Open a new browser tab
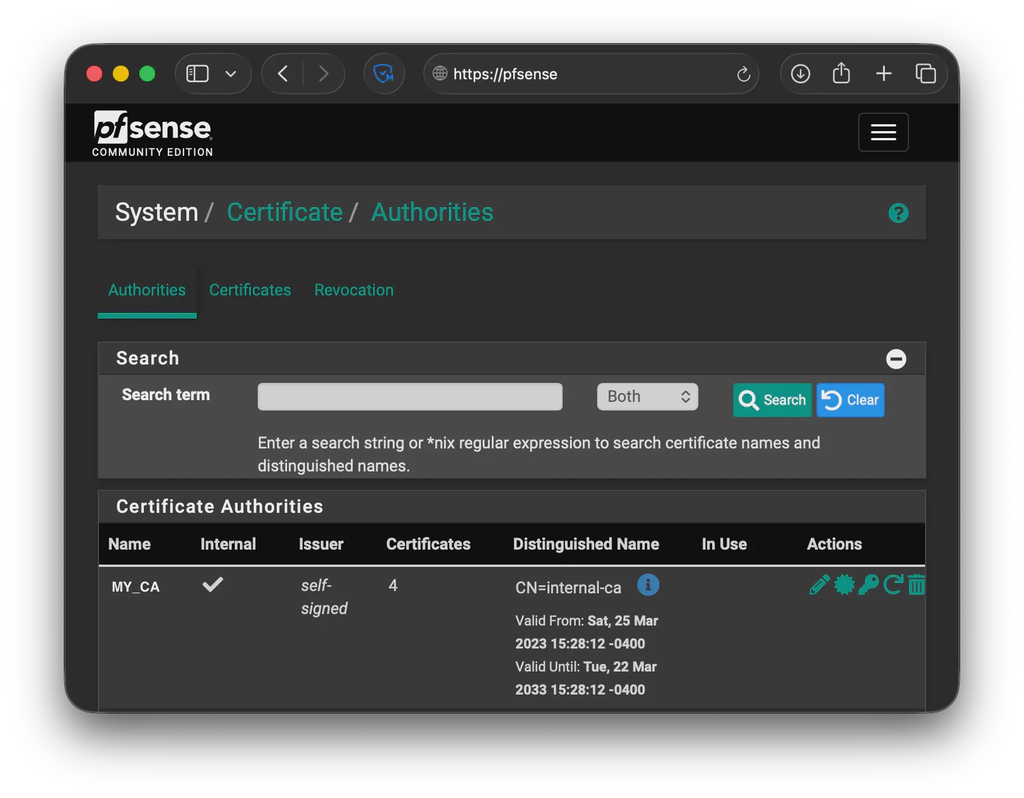Viewport: 1024px width, 798px height. click(x=884, y=73)
